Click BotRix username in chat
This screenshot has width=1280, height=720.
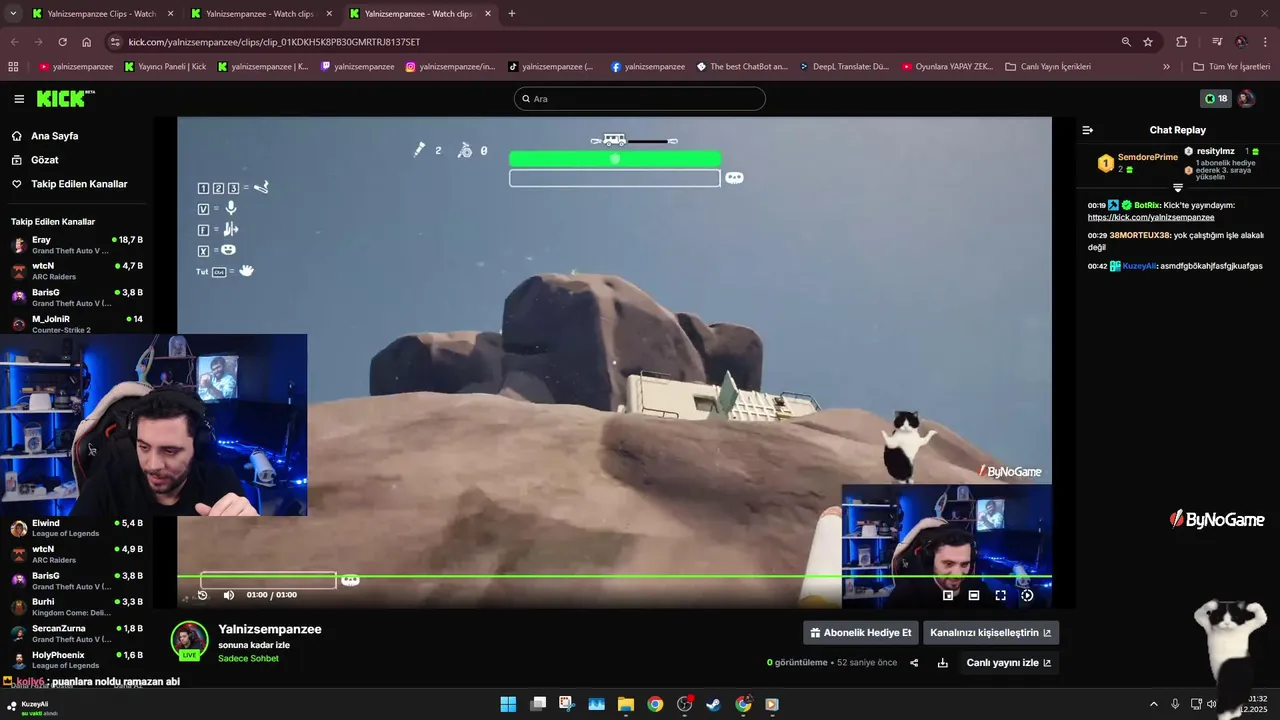tap(1146, 205)
